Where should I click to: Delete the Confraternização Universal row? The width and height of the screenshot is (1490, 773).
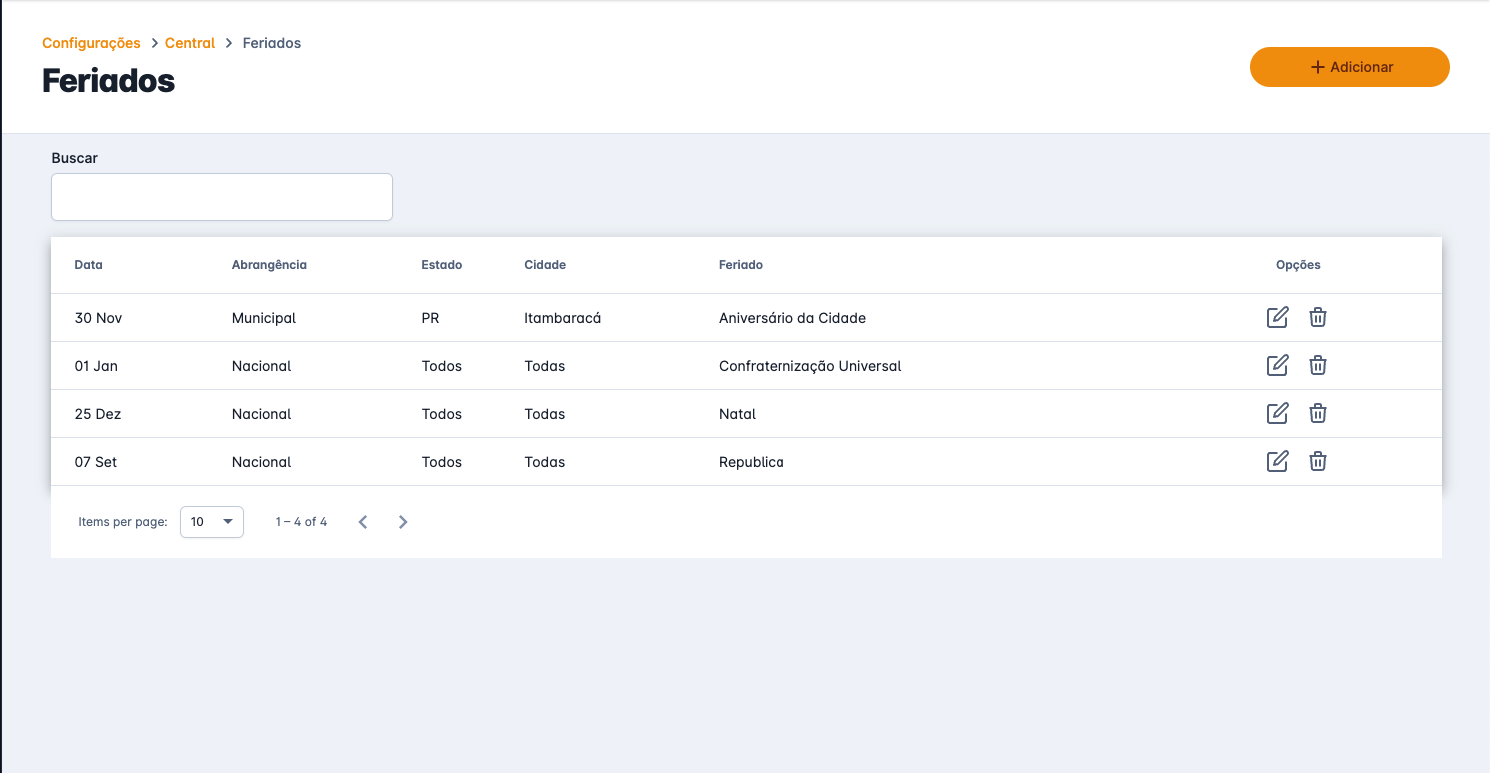point(1318,366)
